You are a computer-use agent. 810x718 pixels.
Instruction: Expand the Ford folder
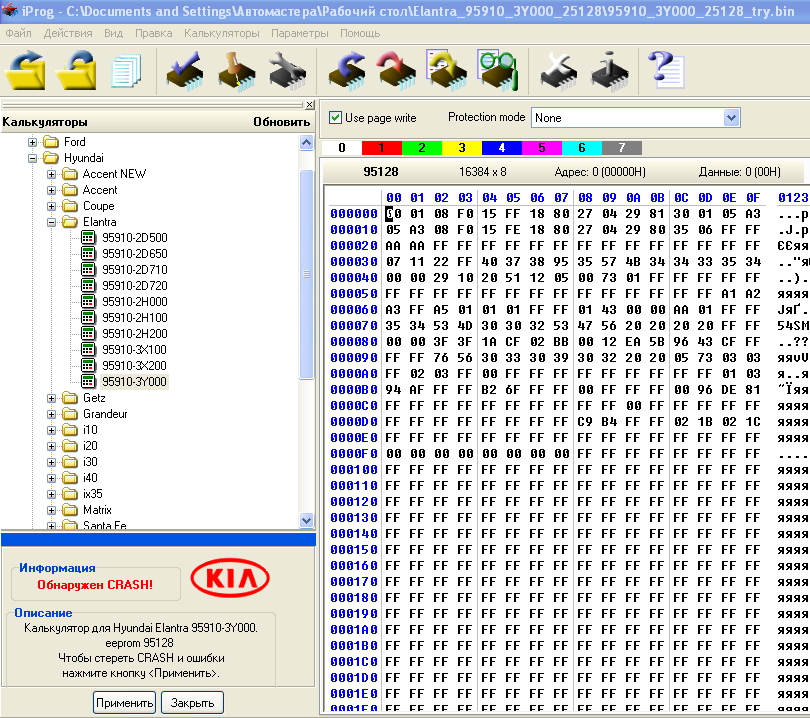33,142
